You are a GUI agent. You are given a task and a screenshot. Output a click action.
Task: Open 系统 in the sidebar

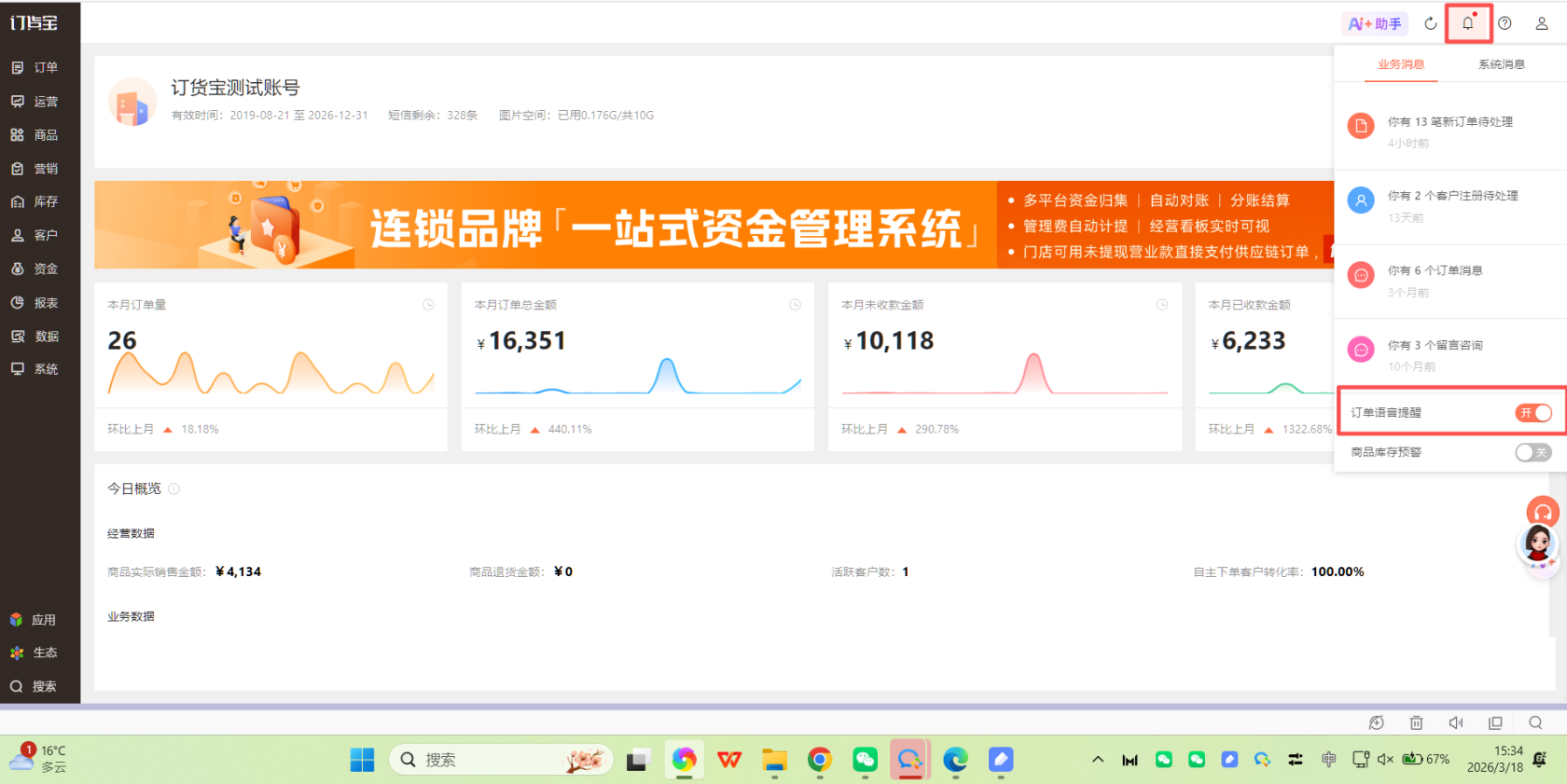coord(35,369)
